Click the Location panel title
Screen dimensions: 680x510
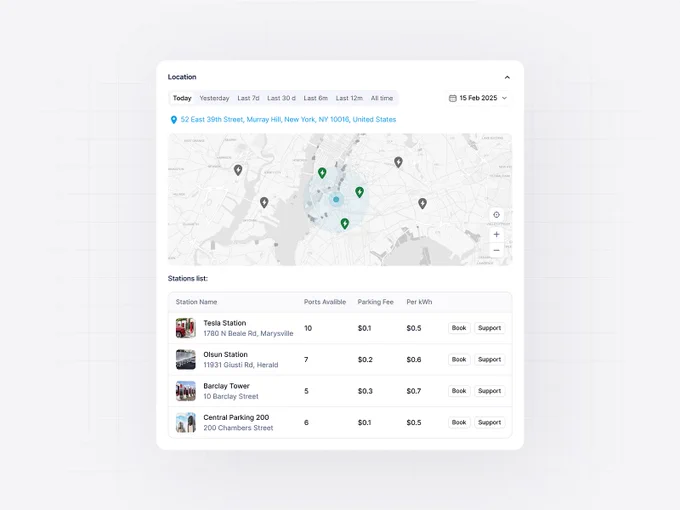click(x=182, y=77)
